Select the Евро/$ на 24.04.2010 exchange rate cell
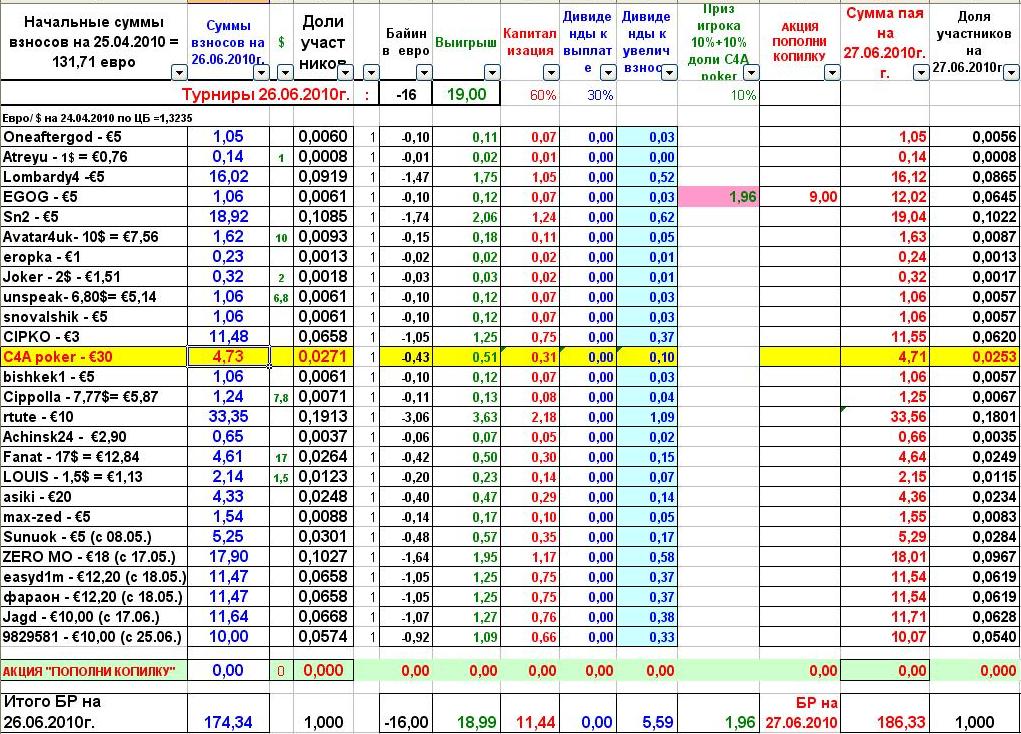The width and height of the screenshot is (1021, 734). [x=97, y=118]
